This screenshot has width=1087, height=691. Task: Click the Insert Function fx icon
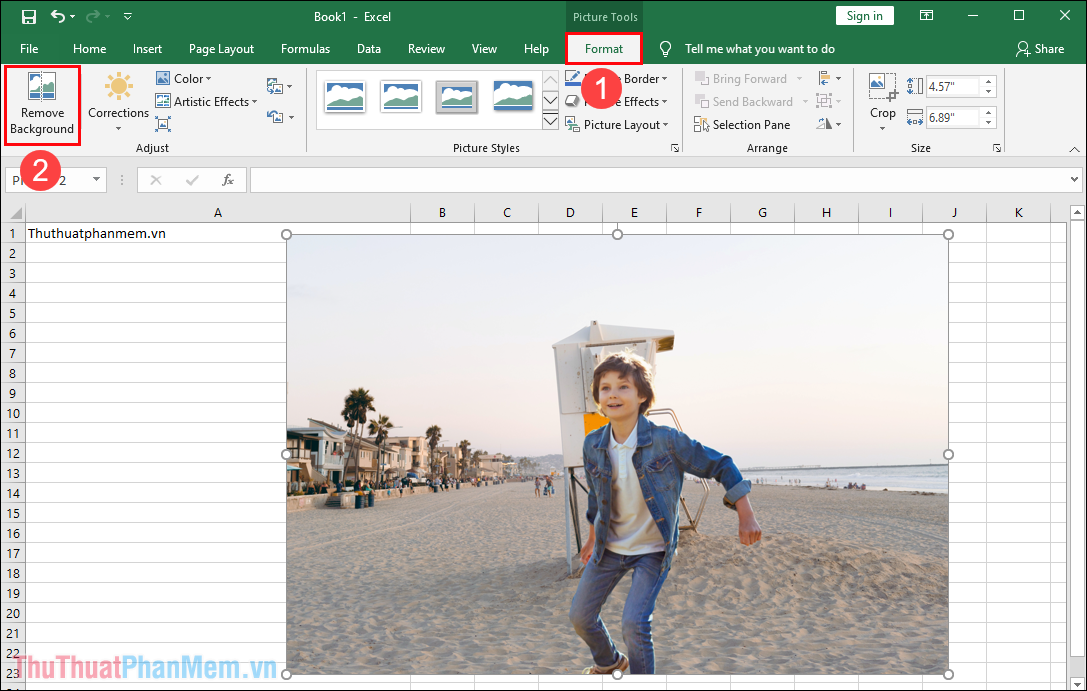tap(228, 180)
